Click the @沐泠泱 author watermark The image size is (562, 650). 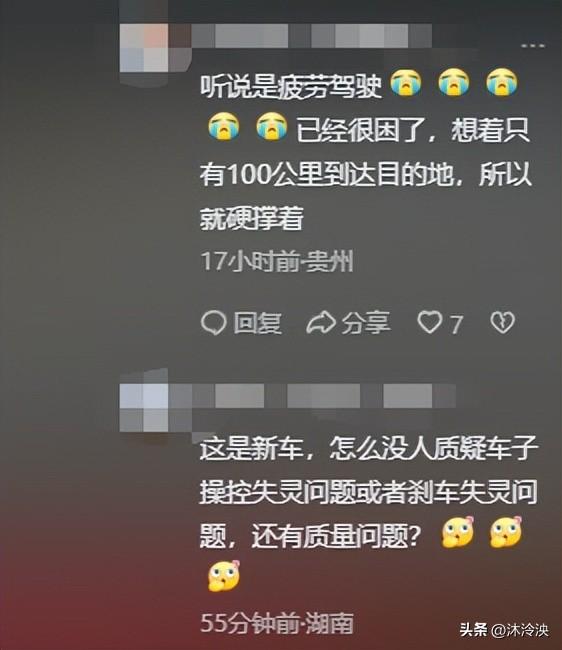pos(520,630)
